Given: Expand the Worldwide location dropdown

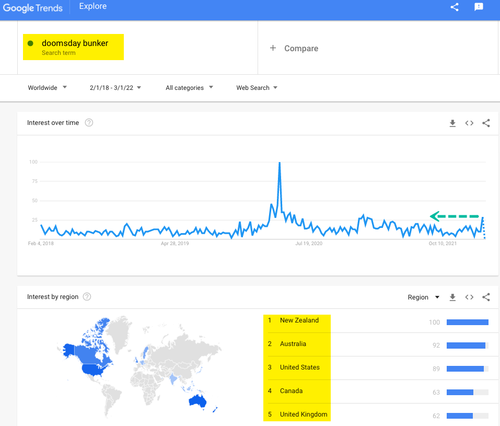Looking at the screenshot, I should pyautogui.click(x=47, y=88).
